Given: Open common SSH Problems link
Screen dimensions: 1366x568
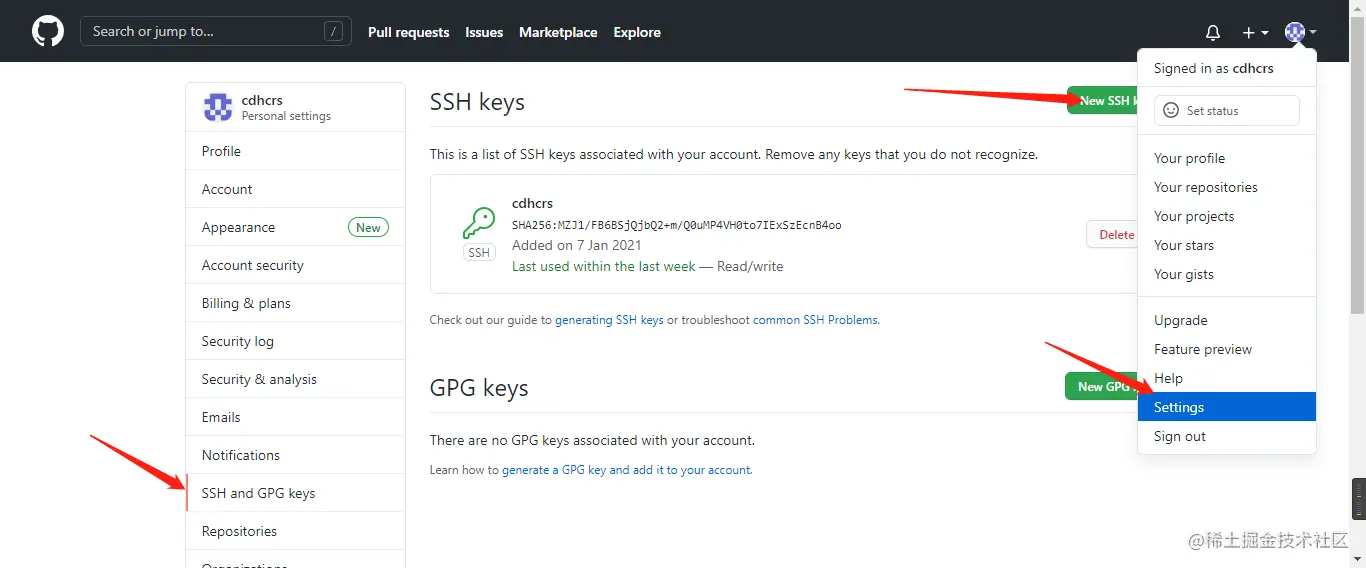Looking at the screenshot, I should [x=816, y=320].
